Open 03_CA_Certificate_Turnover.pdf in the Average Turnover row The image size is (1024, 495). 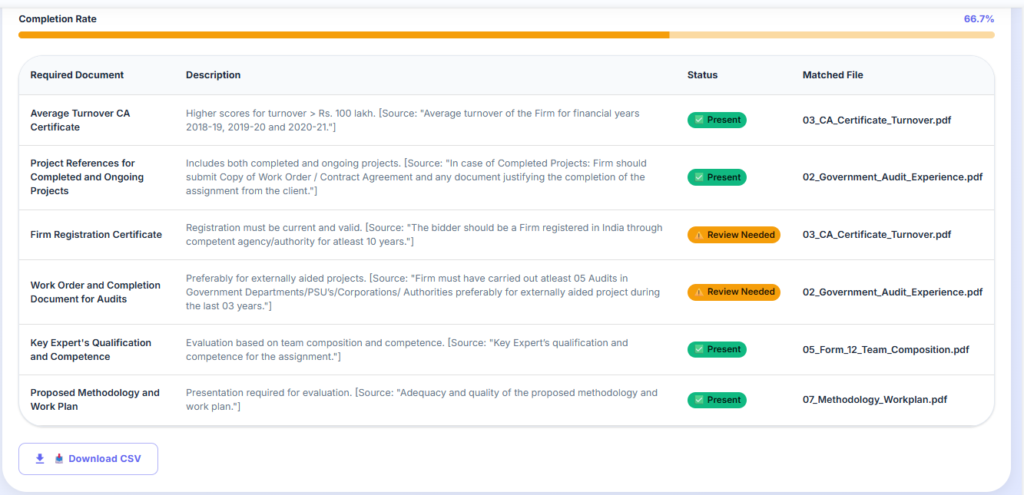pos(876,120)
